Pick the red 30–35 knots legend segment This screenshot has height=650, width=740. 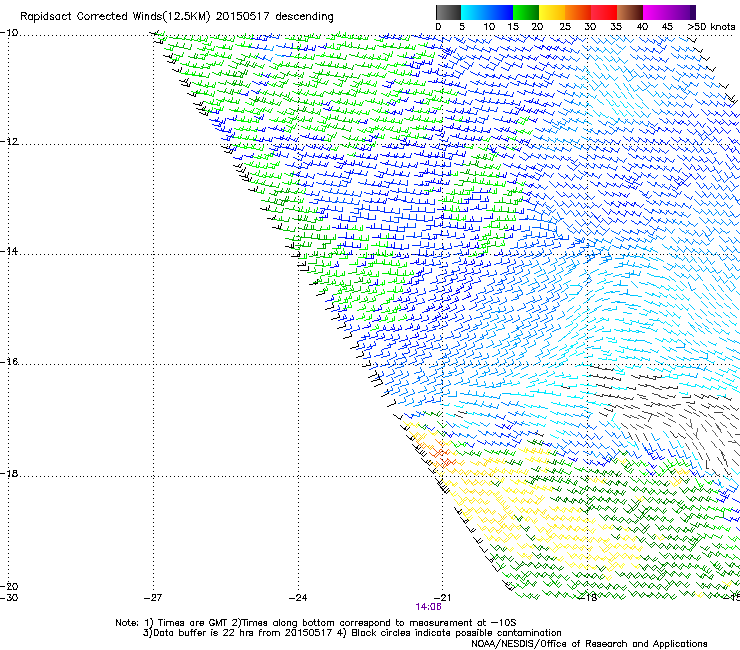tap(604, 12)
